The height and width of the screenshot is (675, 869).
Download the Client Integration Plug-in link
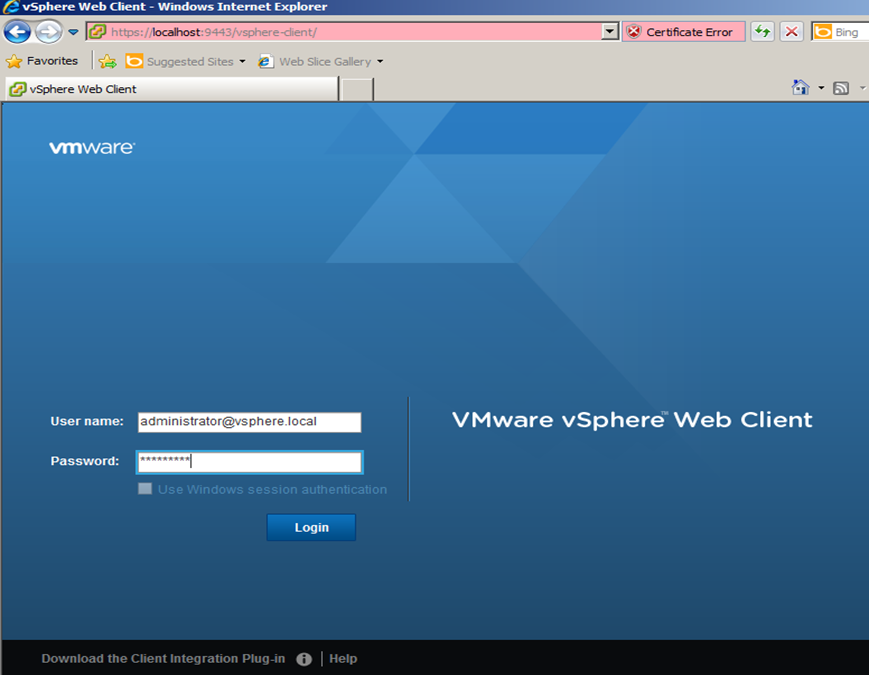point(163,658)
